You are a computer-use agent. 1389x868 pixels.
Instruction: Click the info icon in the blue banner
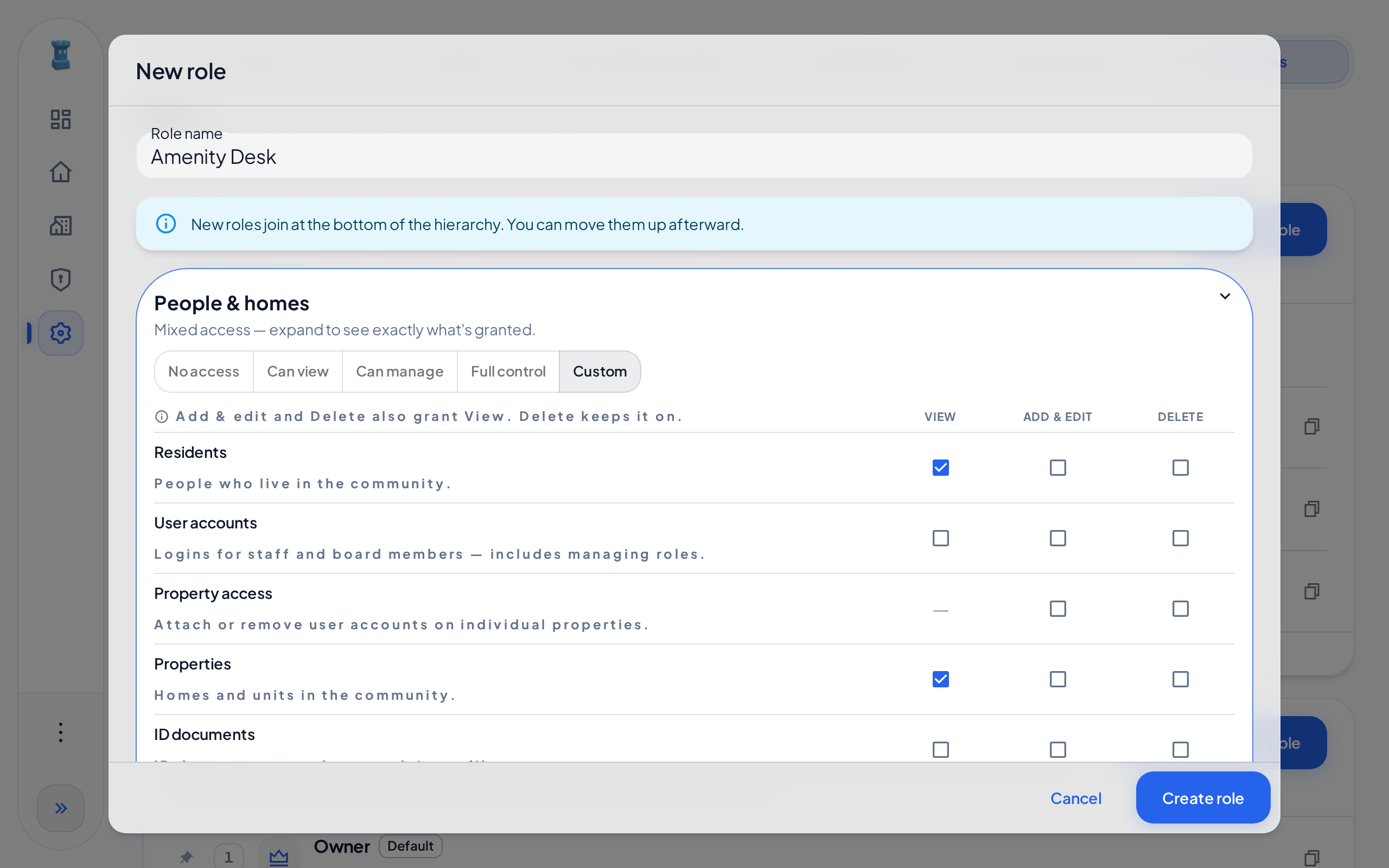pyautogui.click(x=166, y=224)
